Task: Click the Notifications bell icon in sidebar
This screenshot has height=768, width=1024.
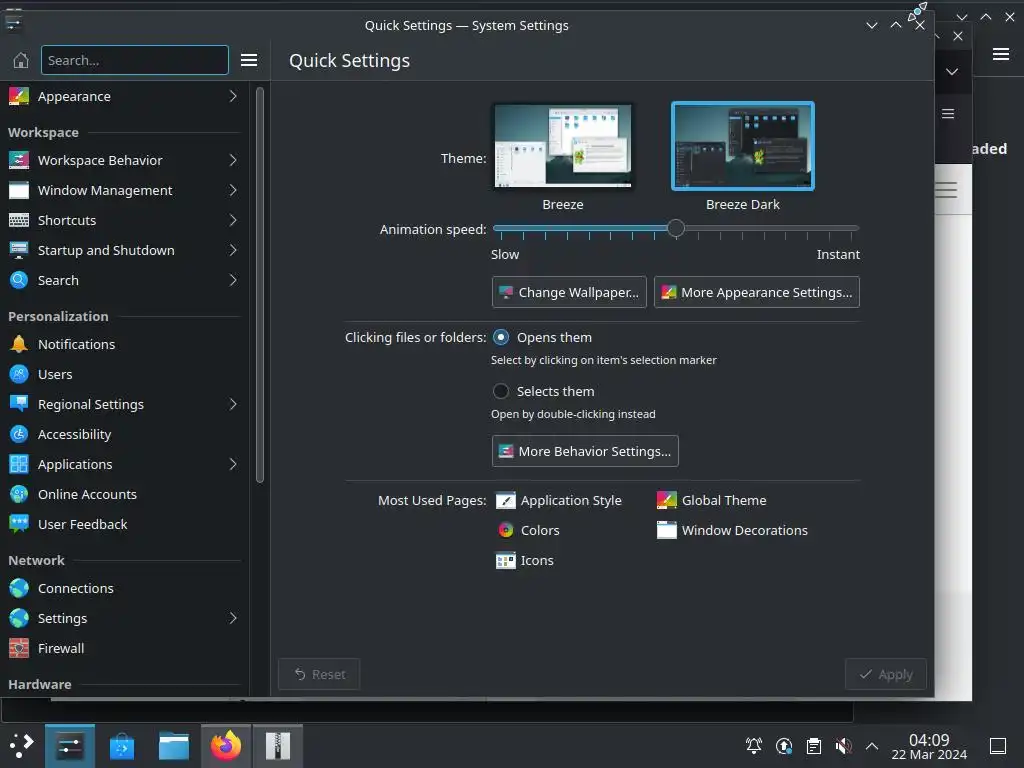Action: [19, 344]
